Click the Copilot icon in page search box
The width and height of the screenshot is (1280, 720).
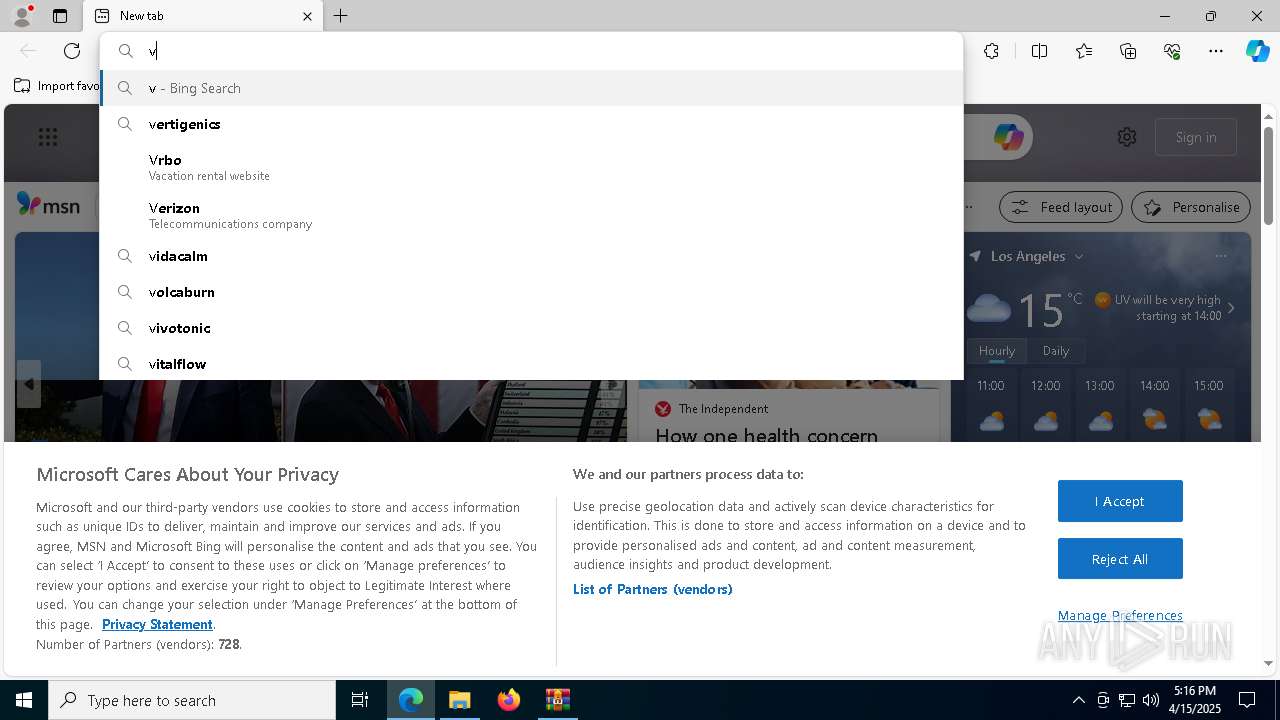point(1008,137)
